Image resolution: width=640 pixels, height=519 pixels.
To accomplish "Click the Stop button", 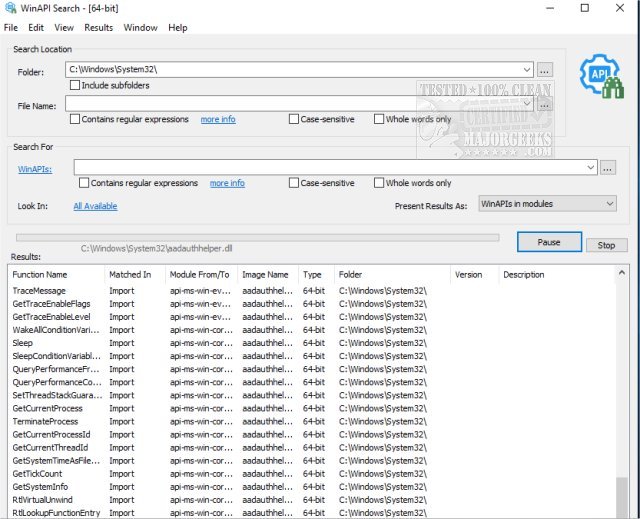I will 607,245.
